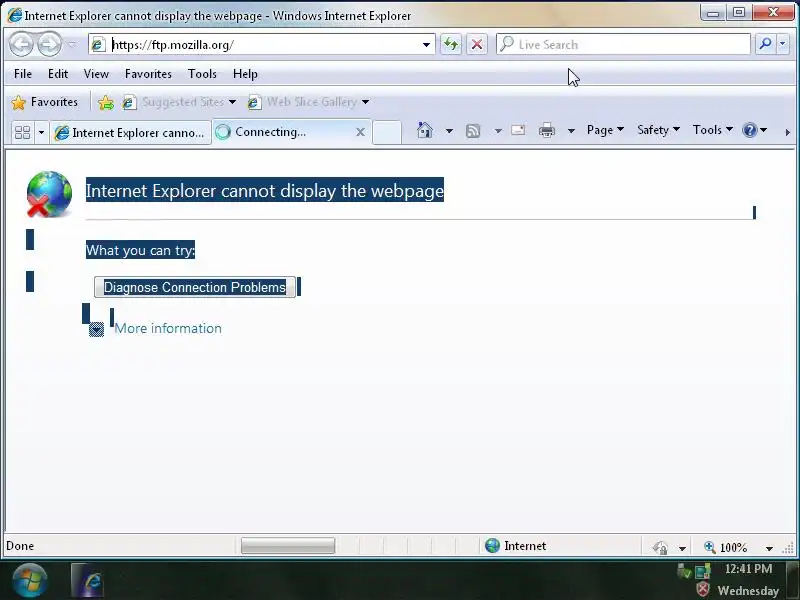Open the Help menu
Image resolution: width=800 pixels, height=600 pixels.
click(245, 74)
